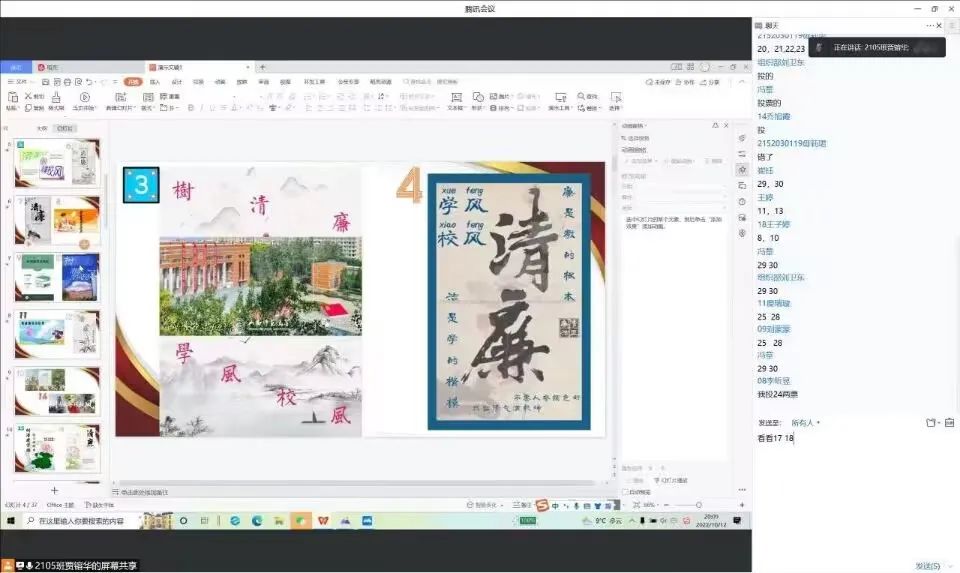Screen dimensions: 960x573
Task: Select the first slide thumbnail in panel
Action: (x=56, y=163)
